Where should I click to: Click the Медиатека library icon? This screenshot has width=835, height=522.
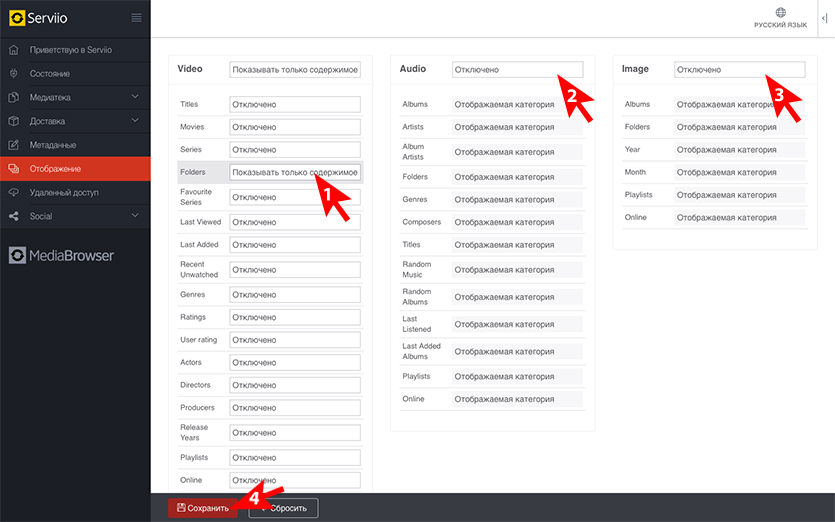tap(14, 97)
